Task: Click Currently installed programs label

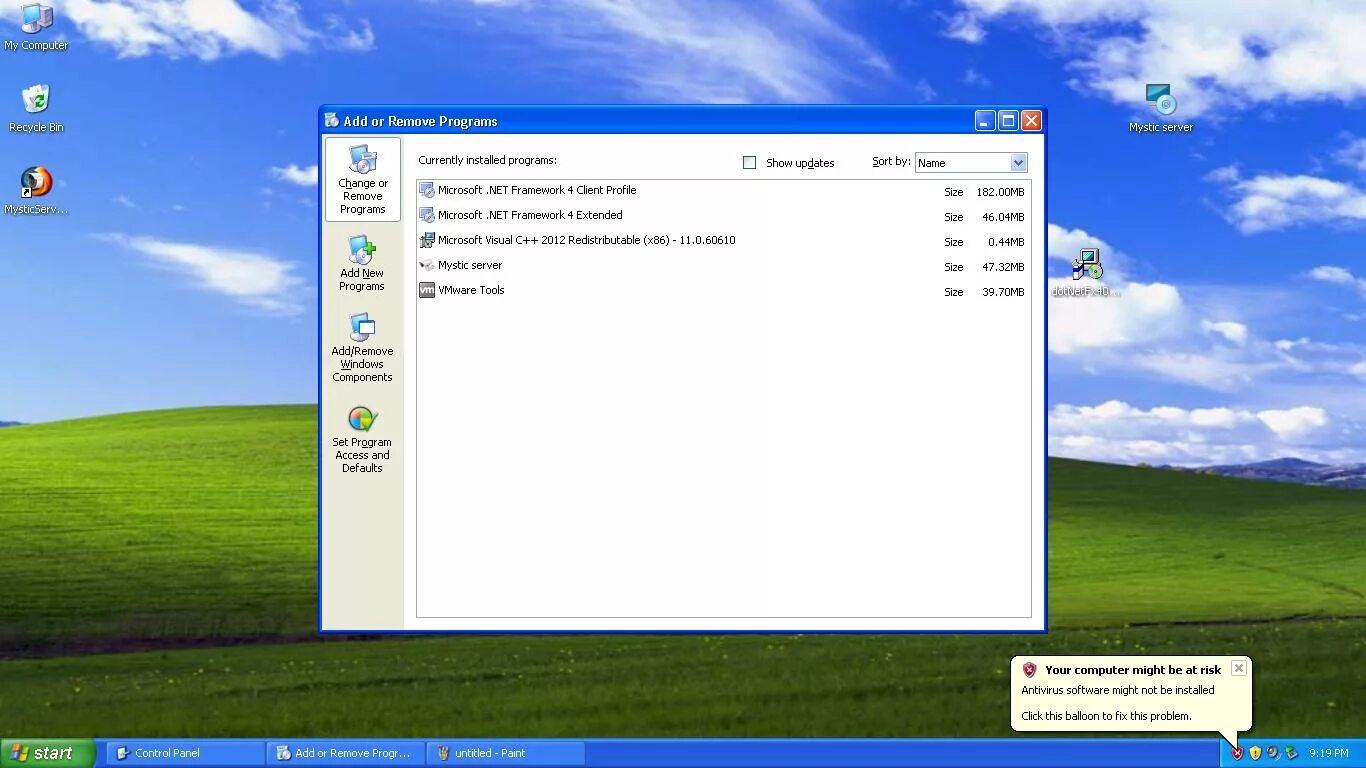Action: pyautogui.click(x=487, y=160)
